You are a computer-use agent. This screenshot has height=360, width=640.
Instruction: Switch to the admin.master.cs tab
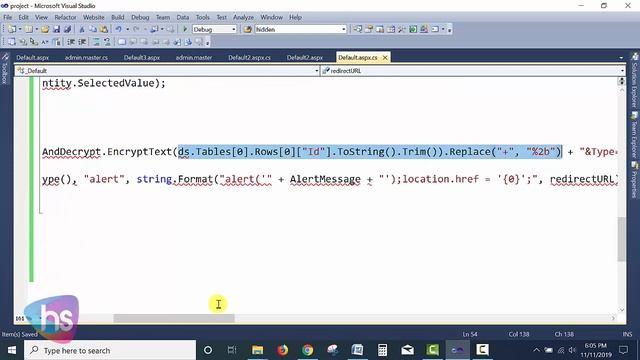click(86, 58)
